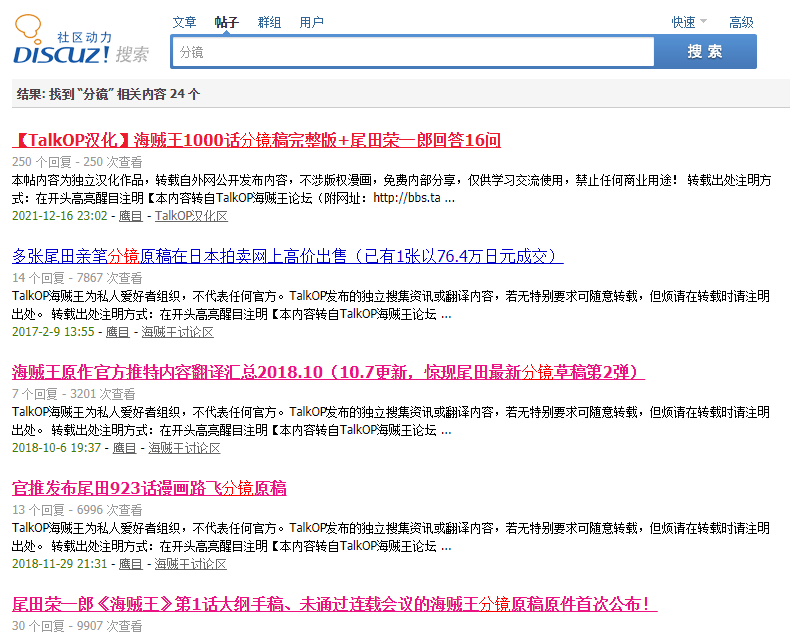Open the 尾田荣一郎《海贼王》第1话大纲手稿 post
This screenshot has width=790, height=636.
tap(335, 604)
